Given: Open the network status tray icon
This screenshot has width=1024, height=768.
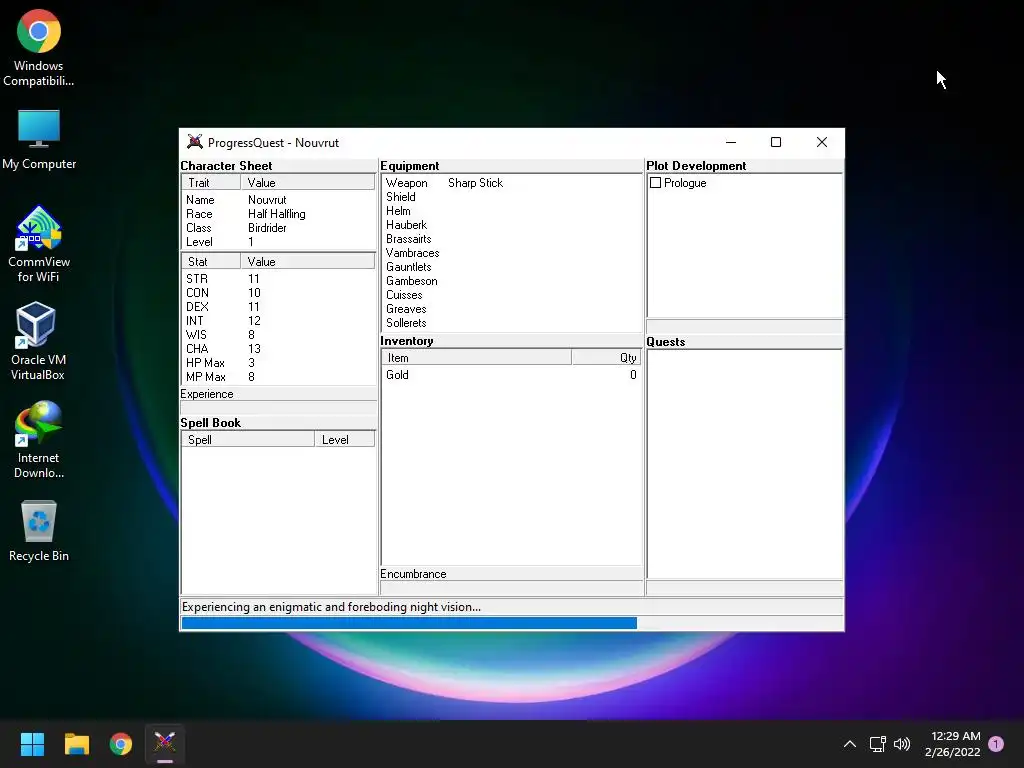Looking at the screenshot, I should click(877, 744).
